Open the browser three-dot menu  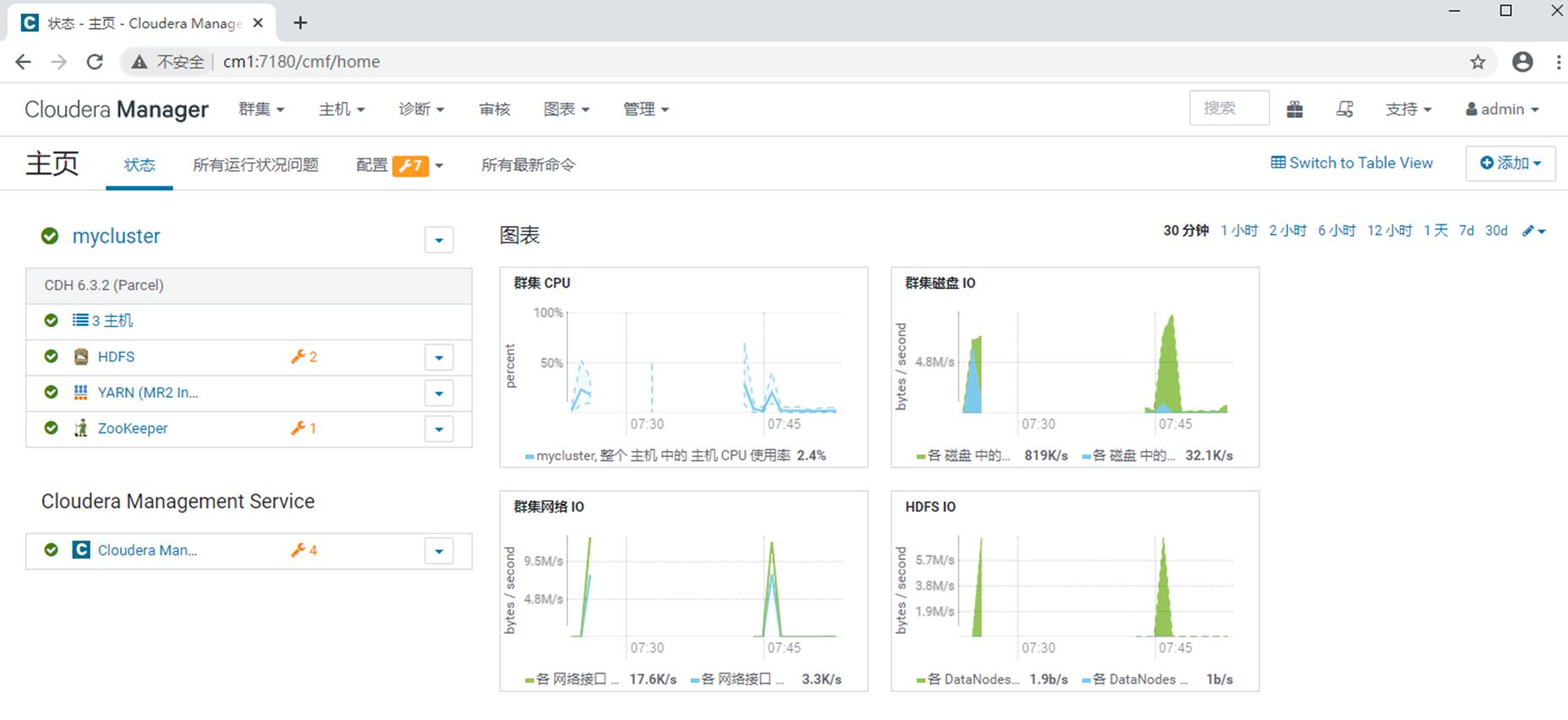coord(1558,62)
